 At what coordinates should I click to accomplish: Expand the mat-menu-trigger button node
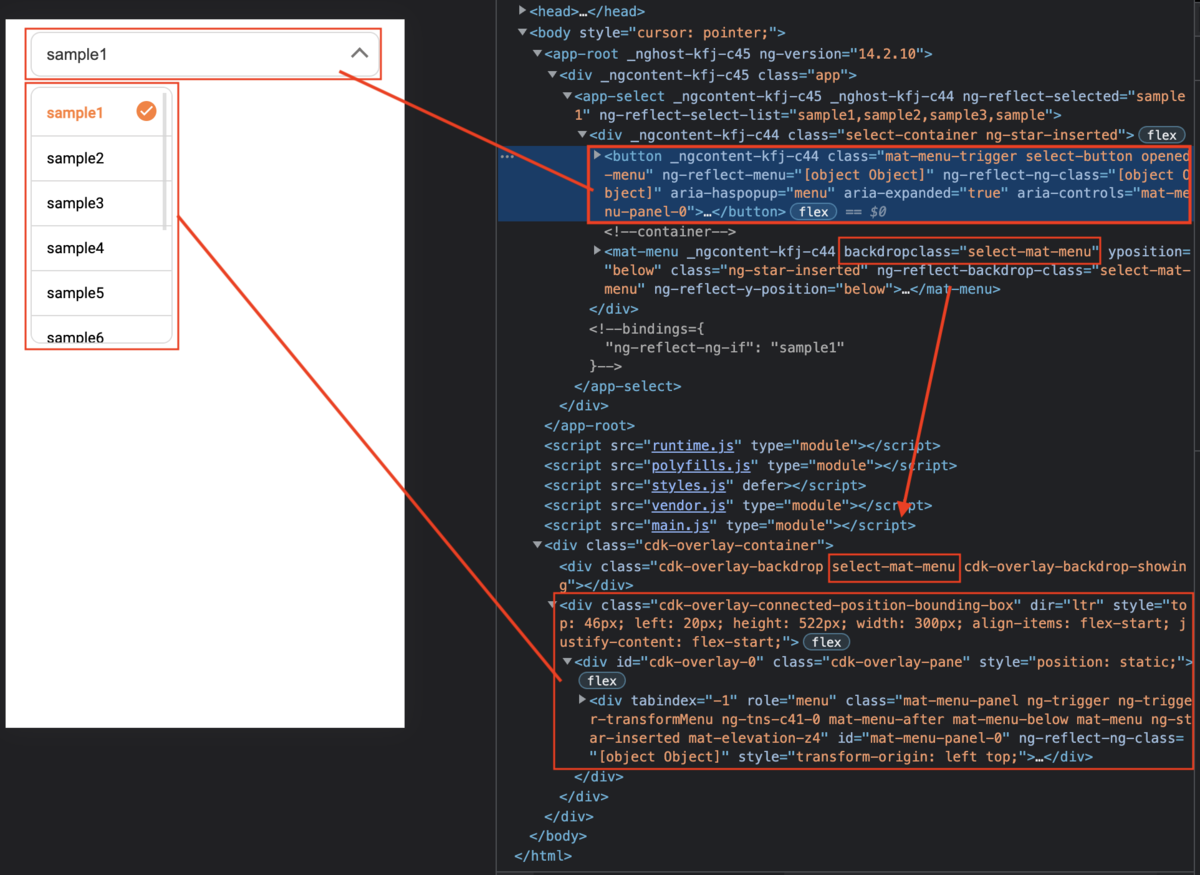(x=597, y=156)
